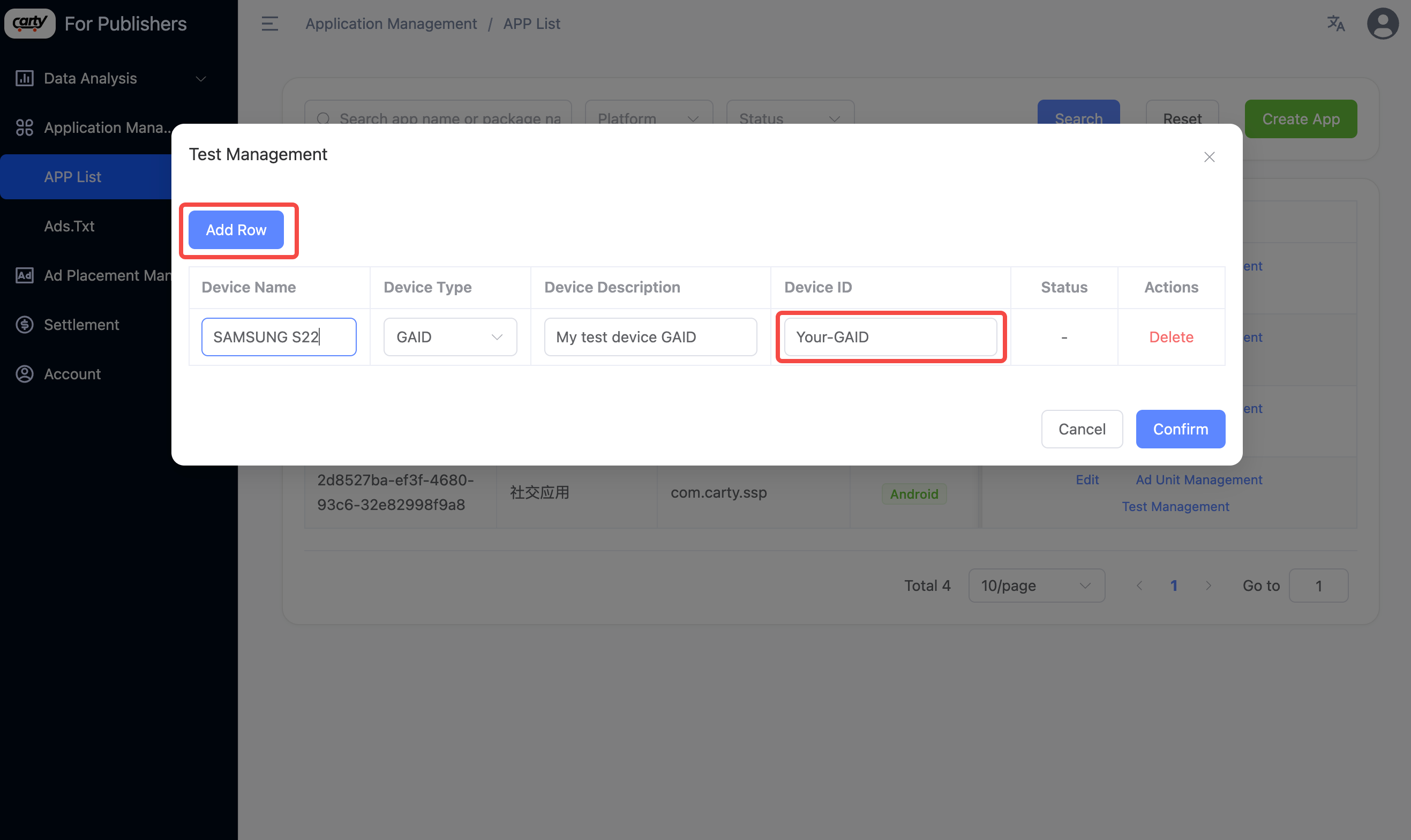Click the Device Description input field
Image resolution: width=1411 pixels, height=840 pixels.
[650, 337]
